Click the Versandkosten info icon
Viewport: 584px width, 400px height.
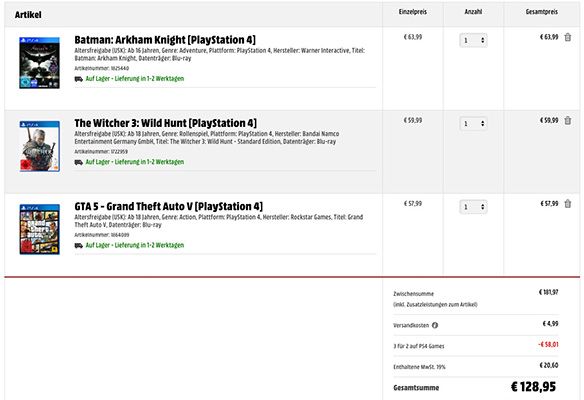[x=435, y=325]
